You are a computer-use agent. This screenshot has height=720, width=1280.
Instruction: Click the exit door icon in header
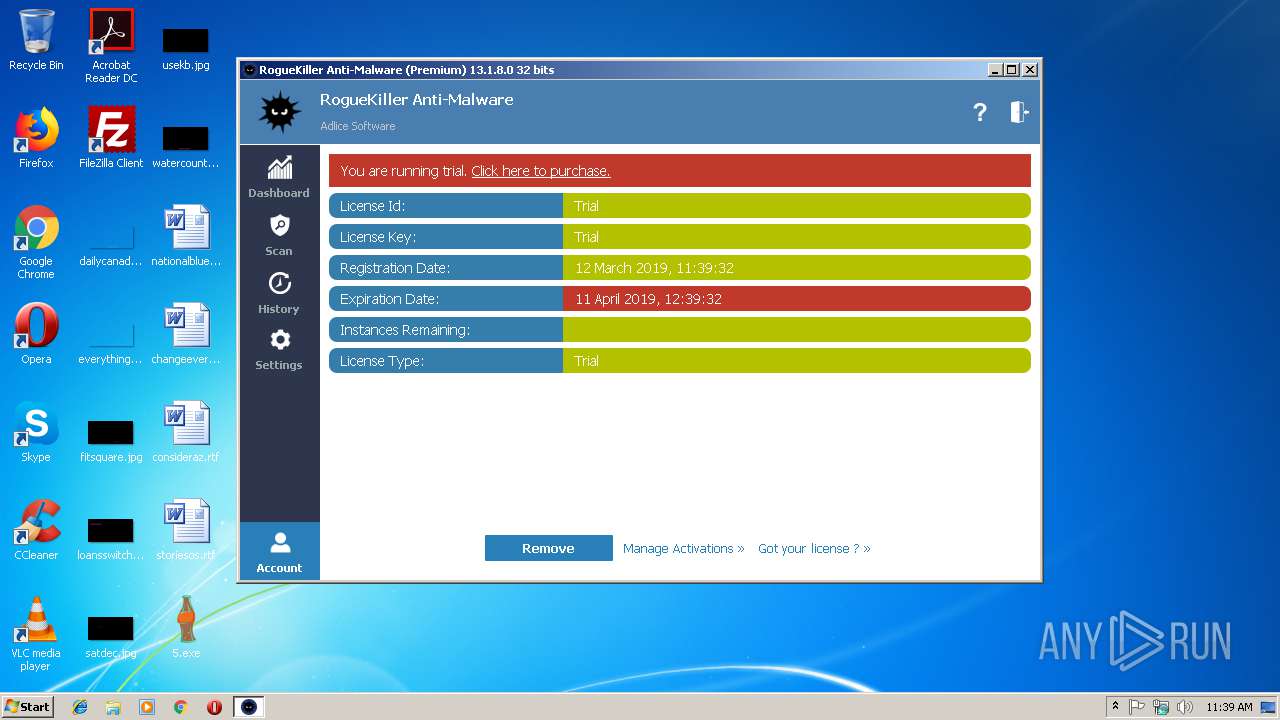coord(1019,112)
